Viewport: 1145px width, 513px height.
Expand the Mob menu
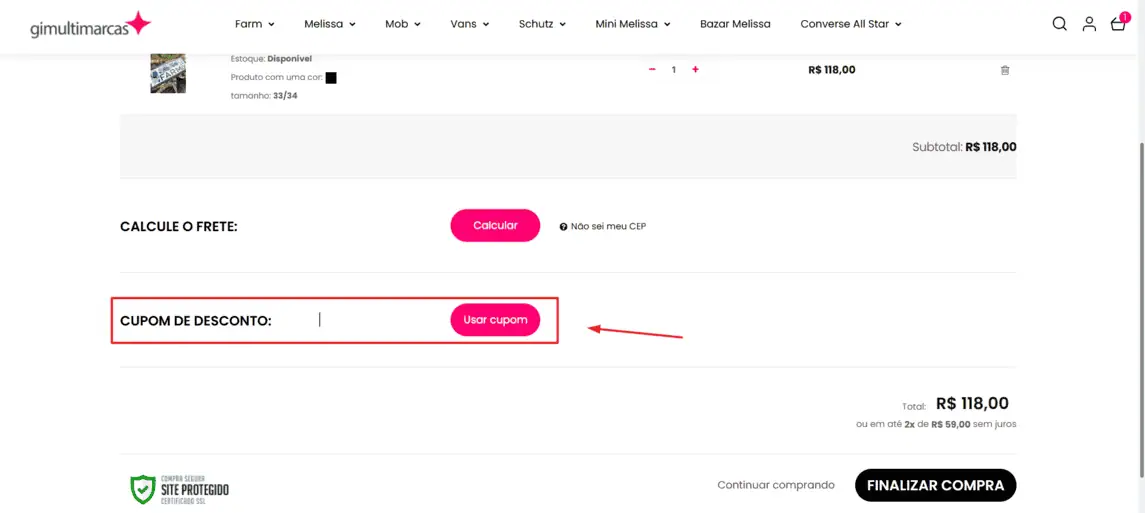click(403, 23)
